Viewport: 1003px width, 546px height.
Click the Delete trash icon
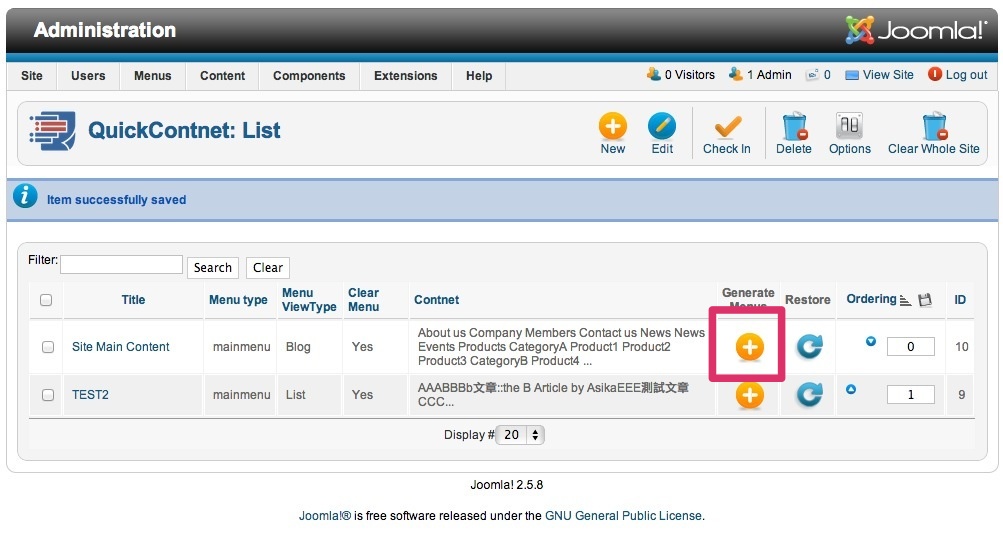point(794,127)
